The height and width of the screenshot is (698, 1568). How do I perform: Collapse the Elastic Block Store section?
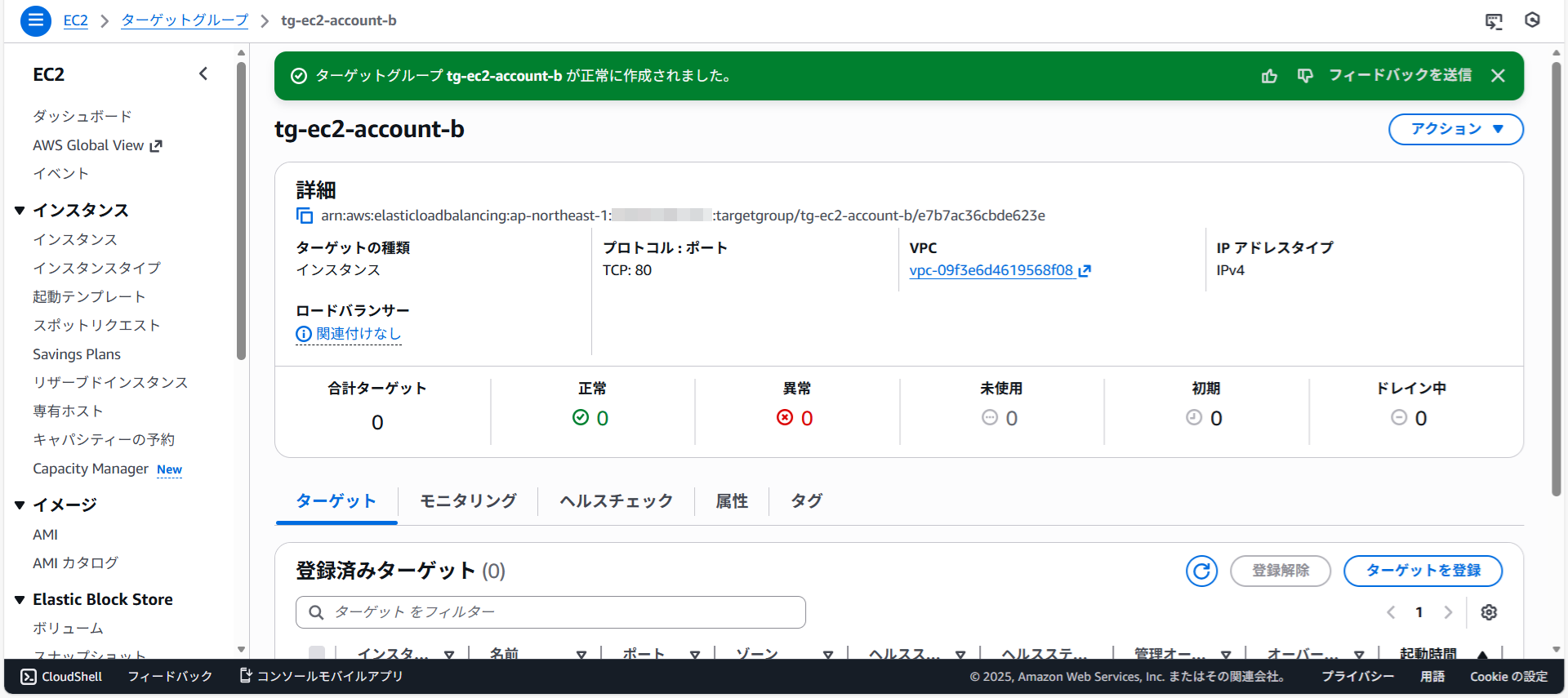20,600
